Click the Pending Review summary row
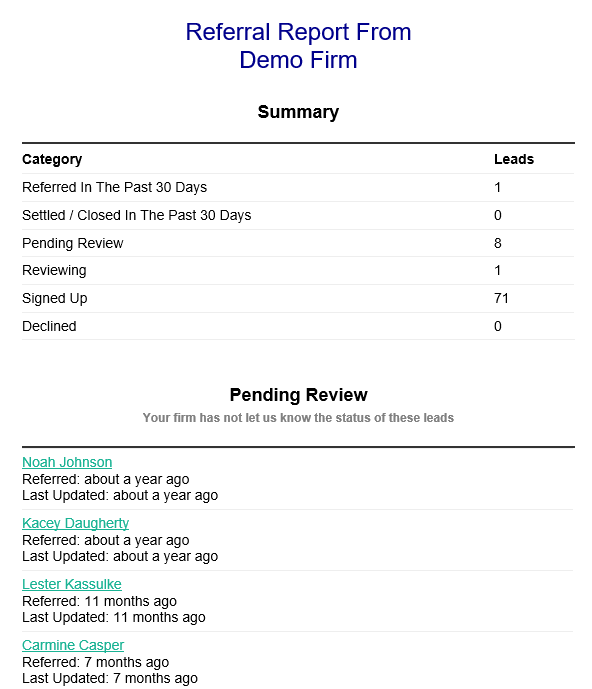This screenshot has height=689, width=592. pyautogui.click(x=298, y=243)
